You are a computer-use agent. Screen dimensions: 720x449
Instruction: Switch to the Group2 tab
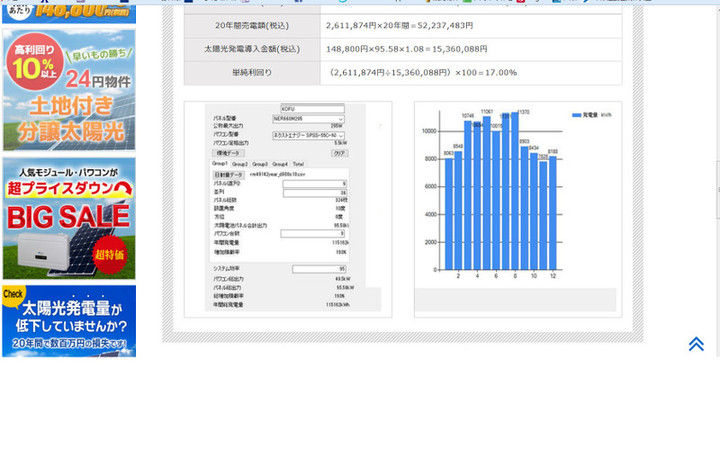point(240,164)
